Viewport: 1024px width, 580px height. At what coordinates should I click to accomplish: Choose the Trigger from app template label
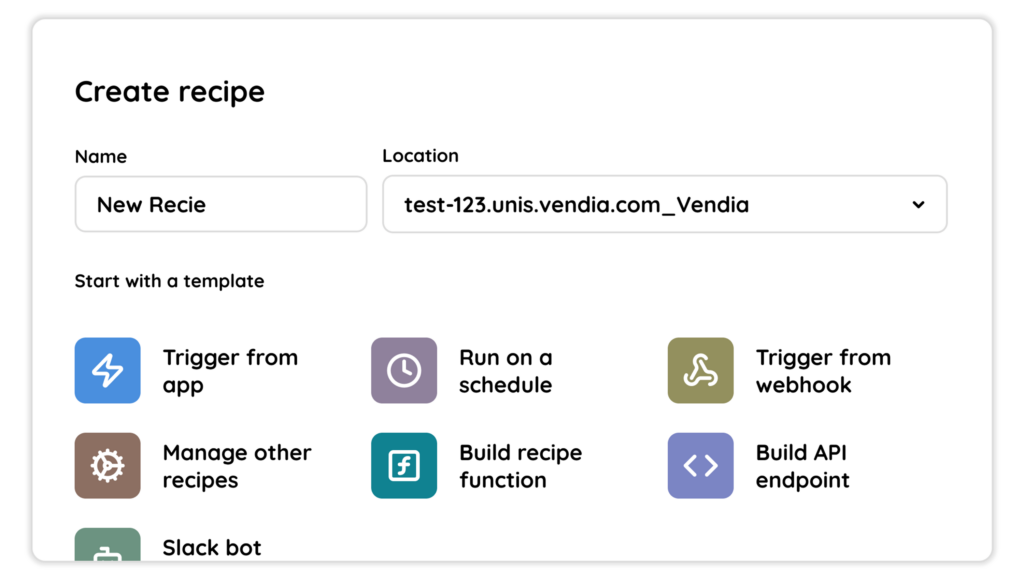(230, 371)
